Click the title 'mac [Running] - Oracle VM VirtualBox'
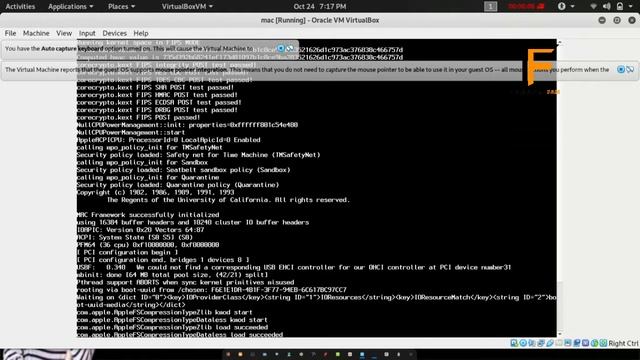Screen dimensions: 640x360 (320, 20)
